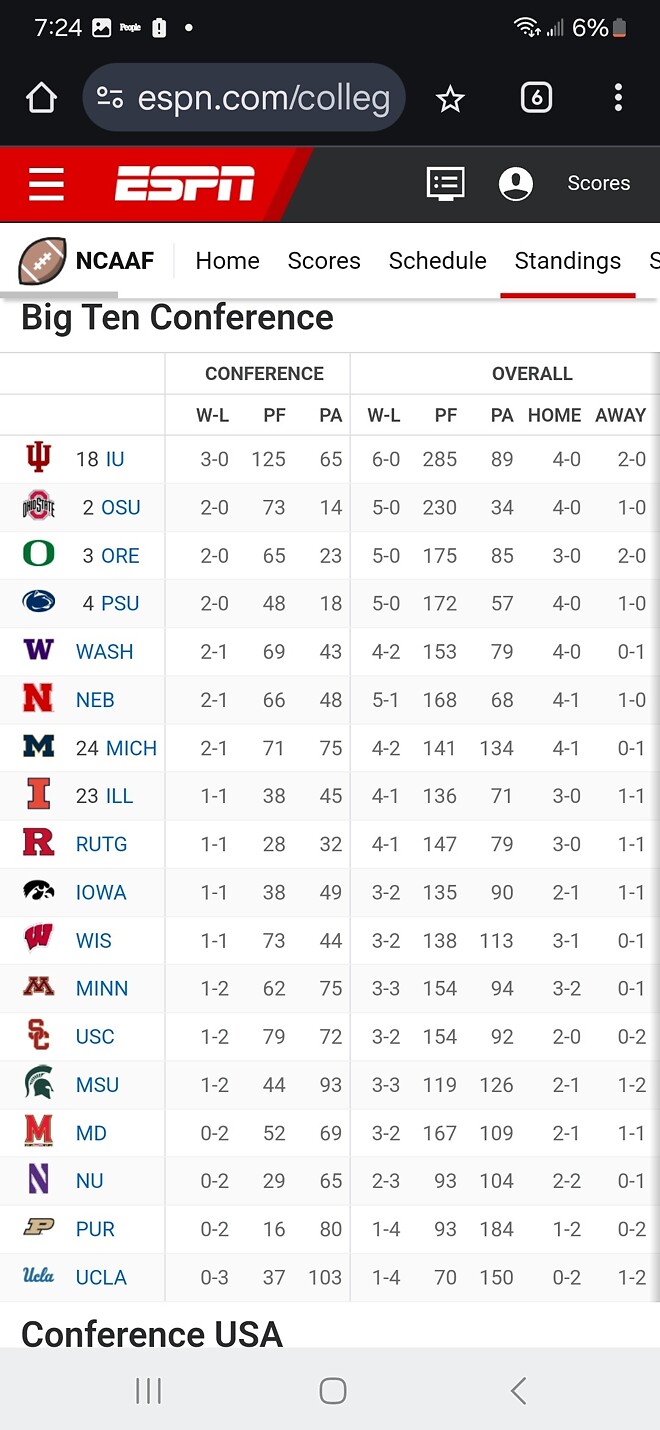The width and height of the screenshot is (660, 1430).
Task: Select the Penn State team logo
Action: (x=38, y=603)
